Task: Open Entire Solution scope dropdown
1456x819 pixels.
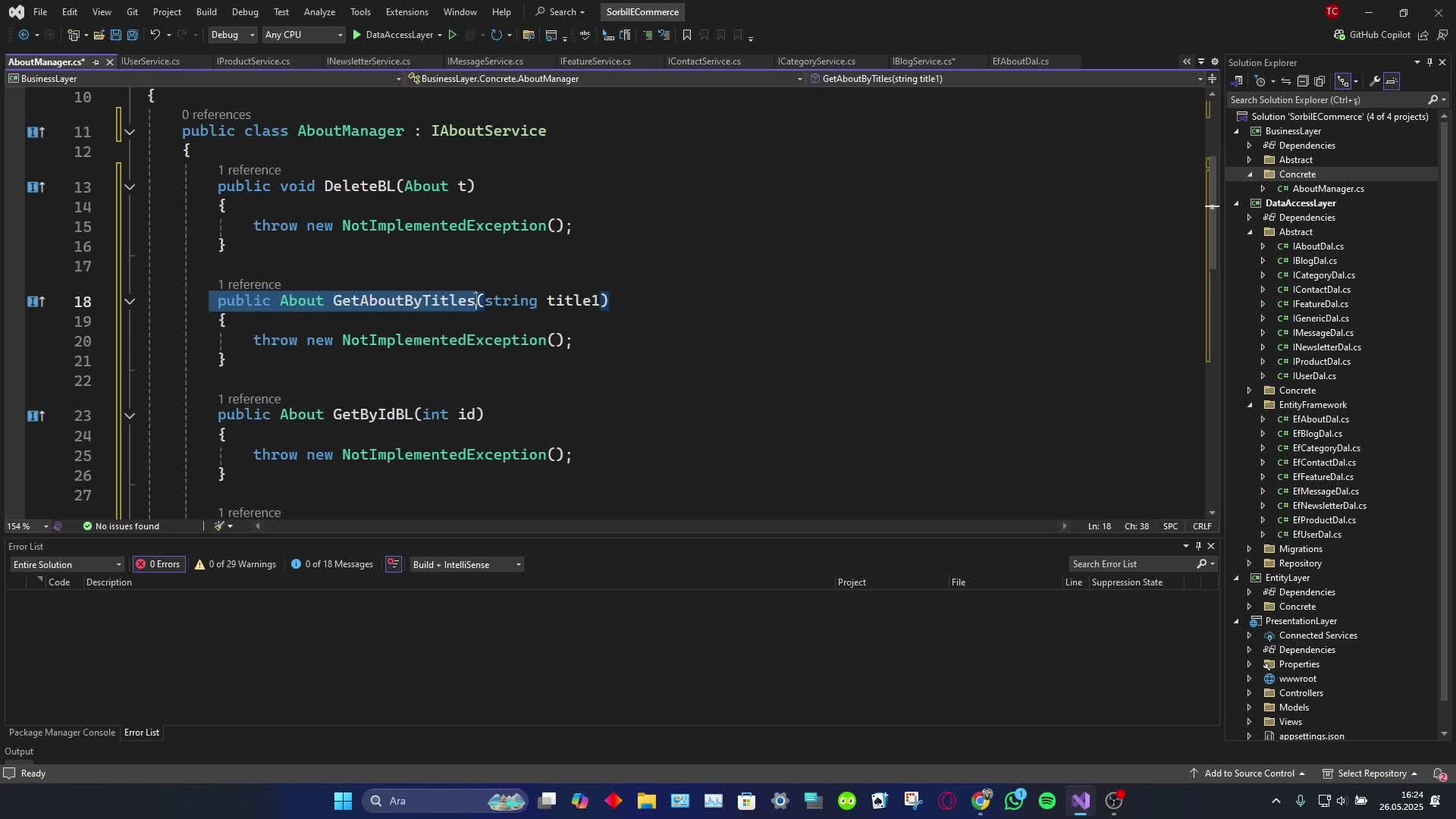Action: [x=67, y=565]
